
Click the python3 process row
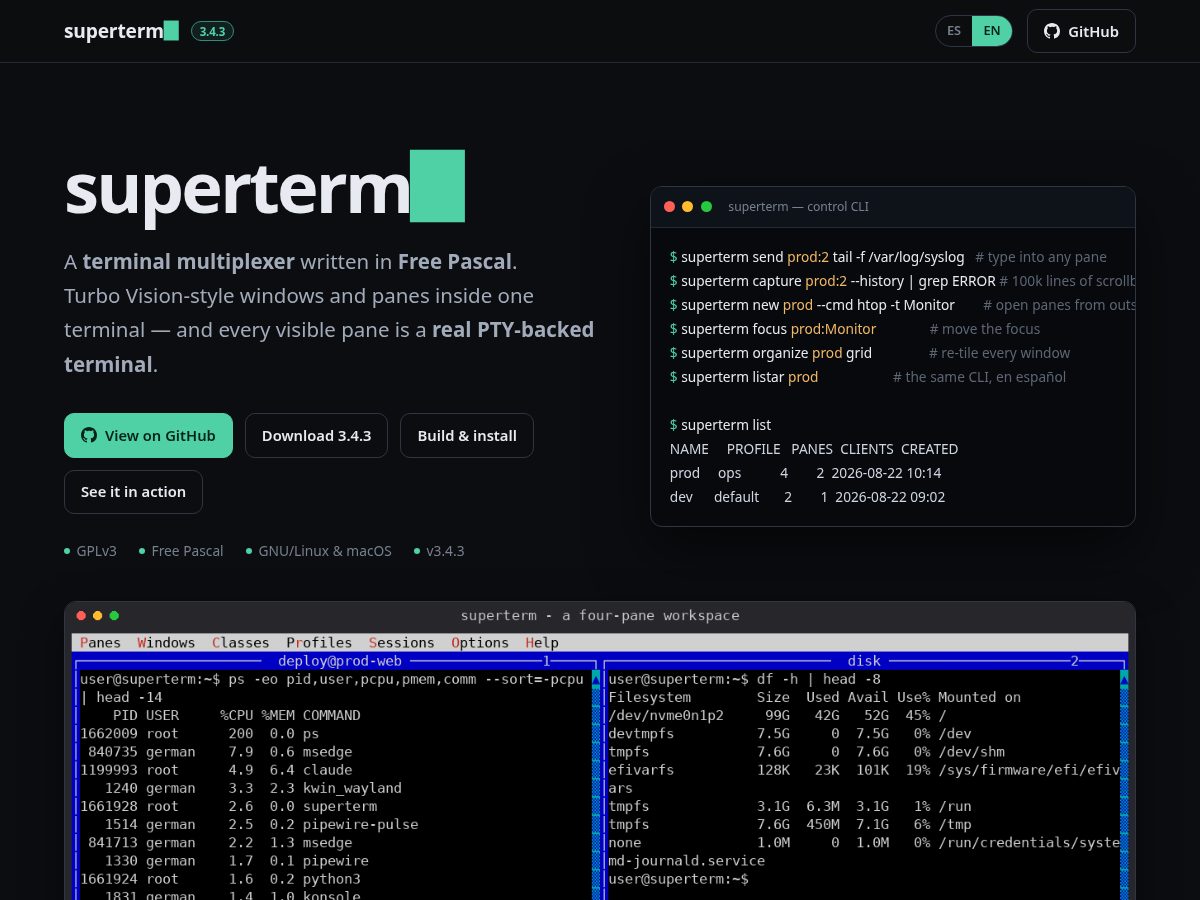coord(220,879)
